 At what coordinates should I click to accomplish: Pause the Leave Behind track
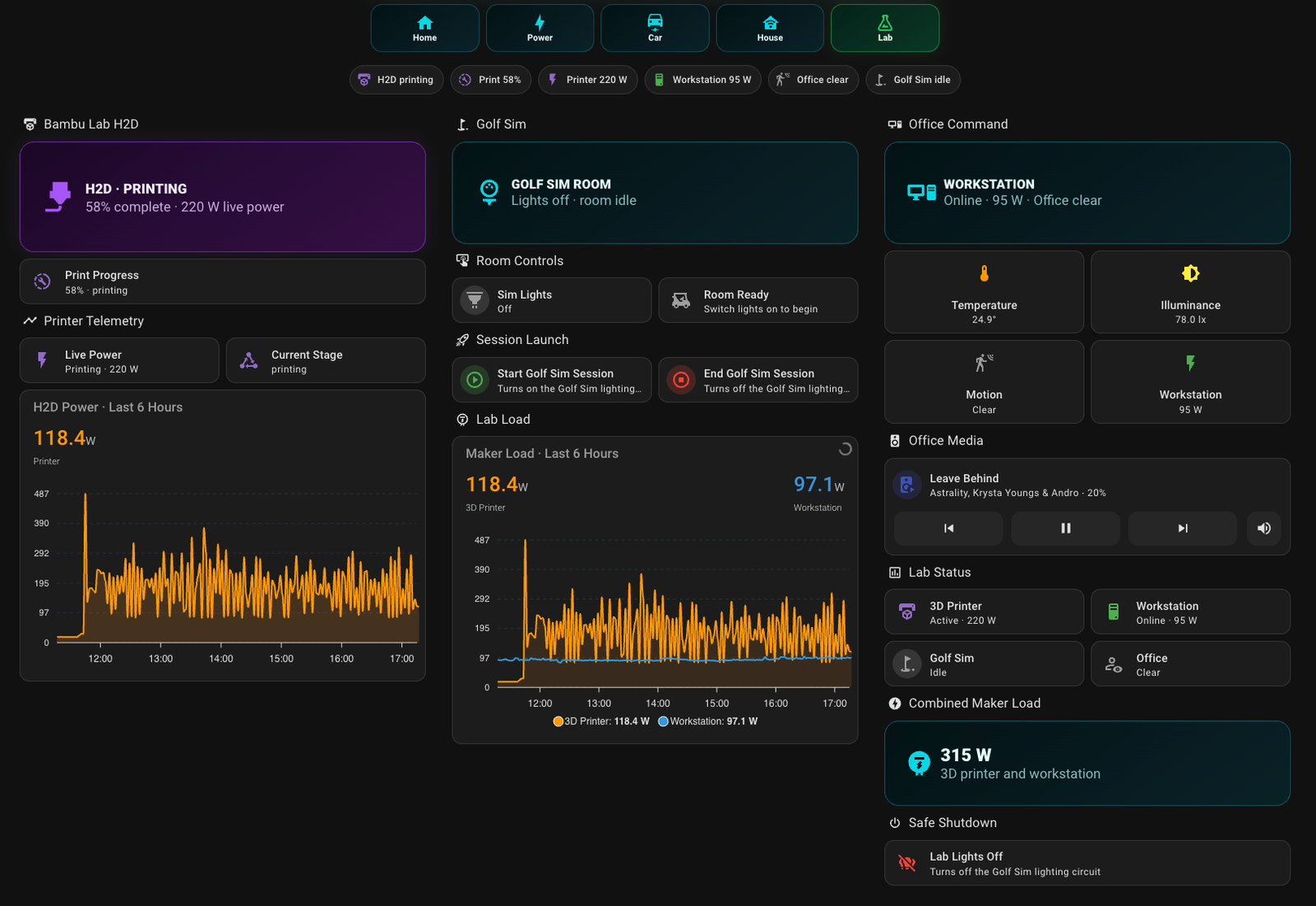click(1065, 528)
